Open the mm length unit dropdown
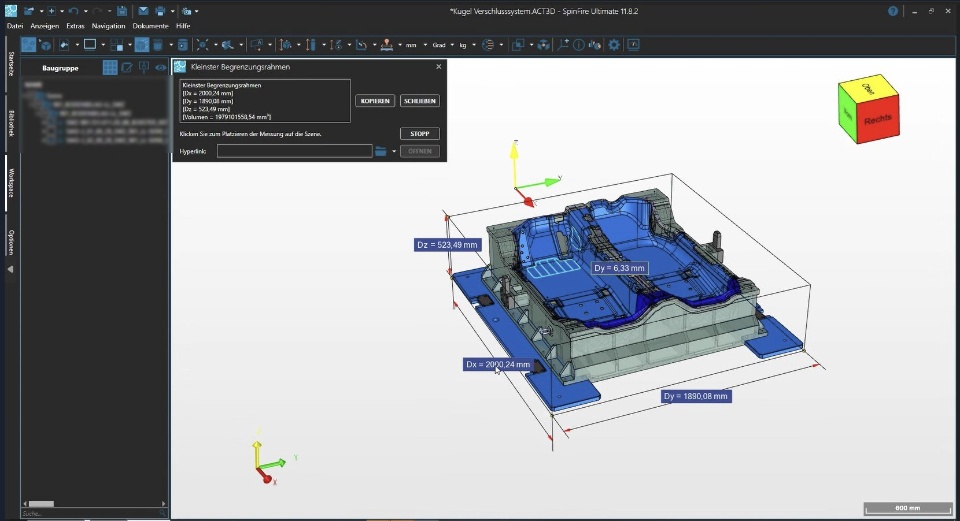 (x=426, y=45)
